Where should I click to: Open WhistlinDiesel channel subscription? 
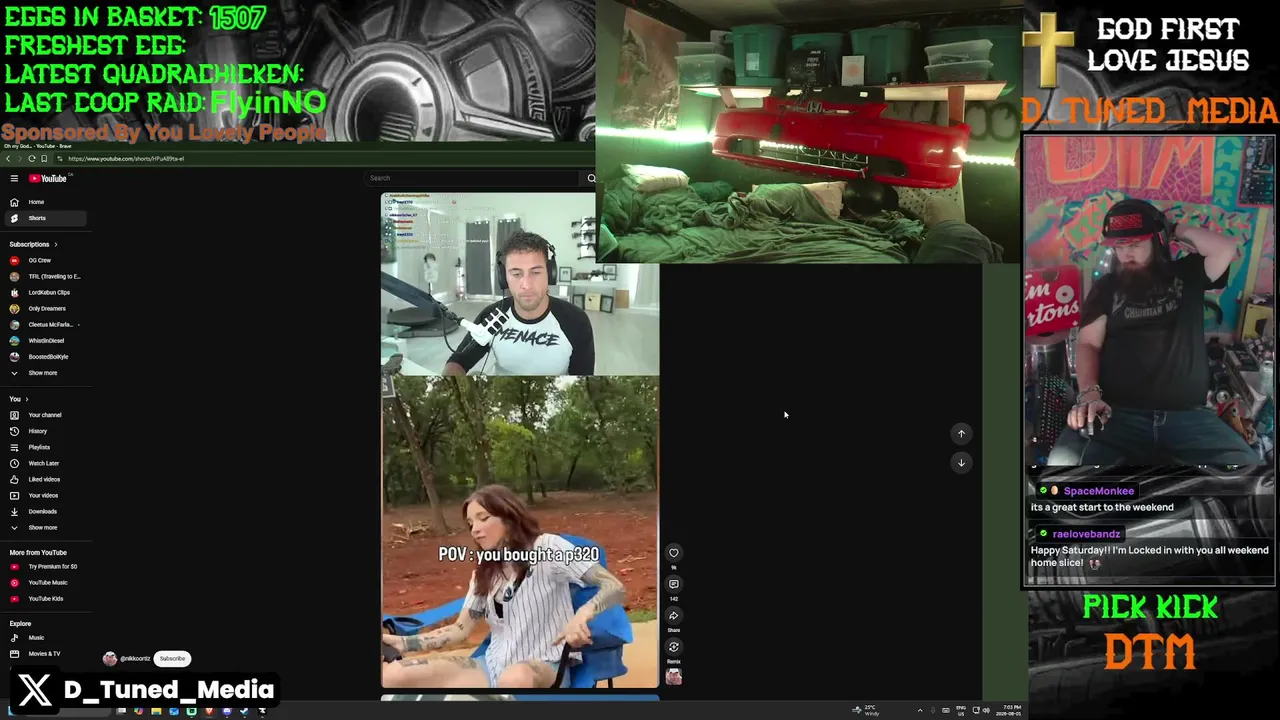pos(46,340)
